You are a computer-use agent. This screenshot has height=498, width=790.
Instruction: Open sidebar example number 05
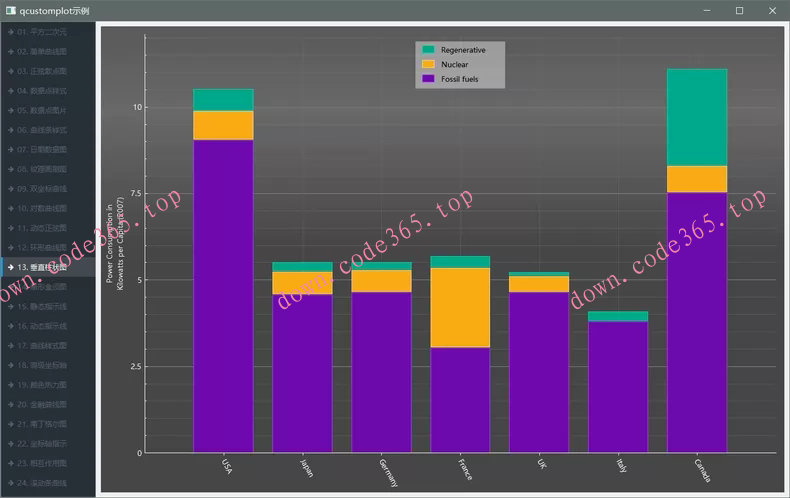coord(47,110)
